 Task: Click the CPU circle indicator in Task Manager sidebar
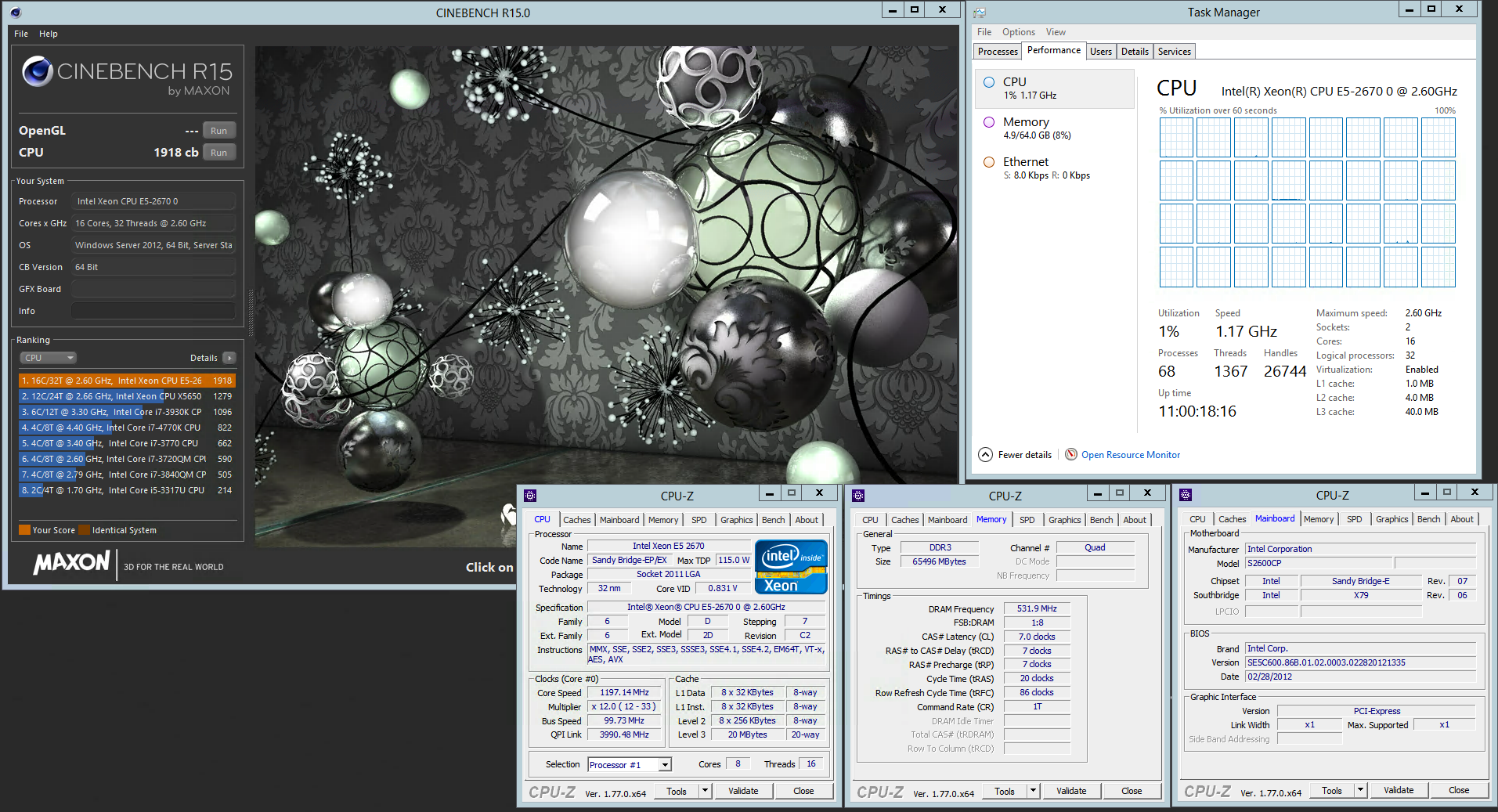pyautogui.click(x=989, y=81)
